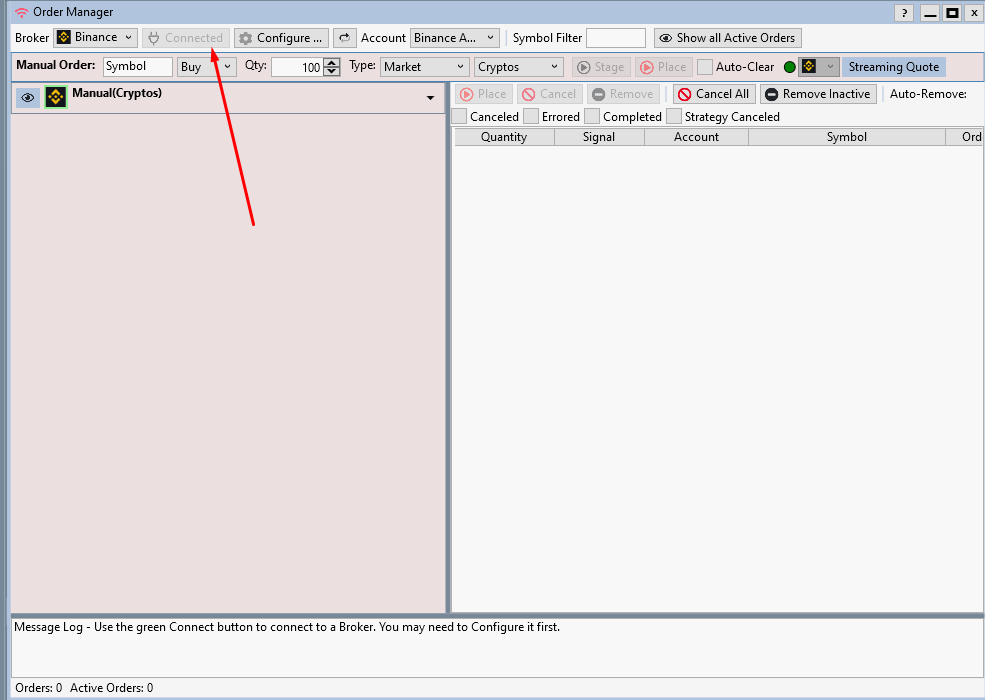Click the refresh accounts icon button
This screenshot has width=985, height=700.
tap(345, 38)
